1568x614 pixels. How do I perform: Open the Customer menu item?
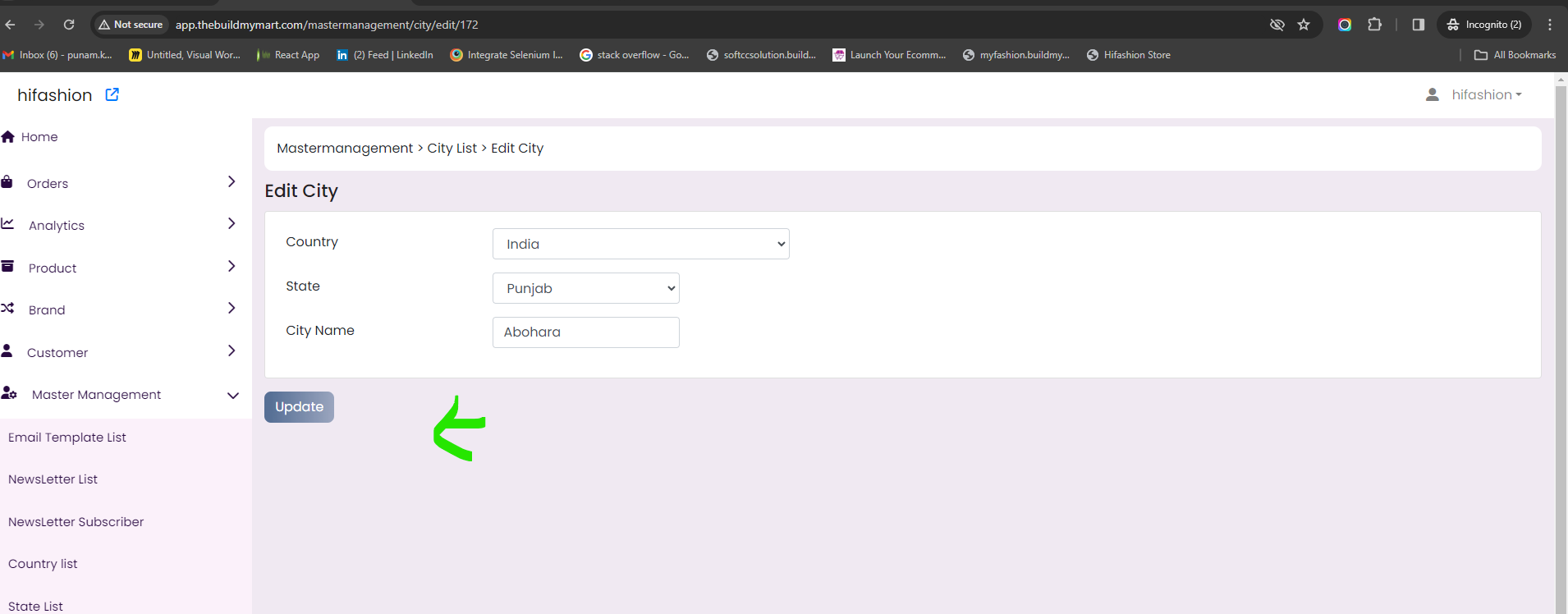57,353
